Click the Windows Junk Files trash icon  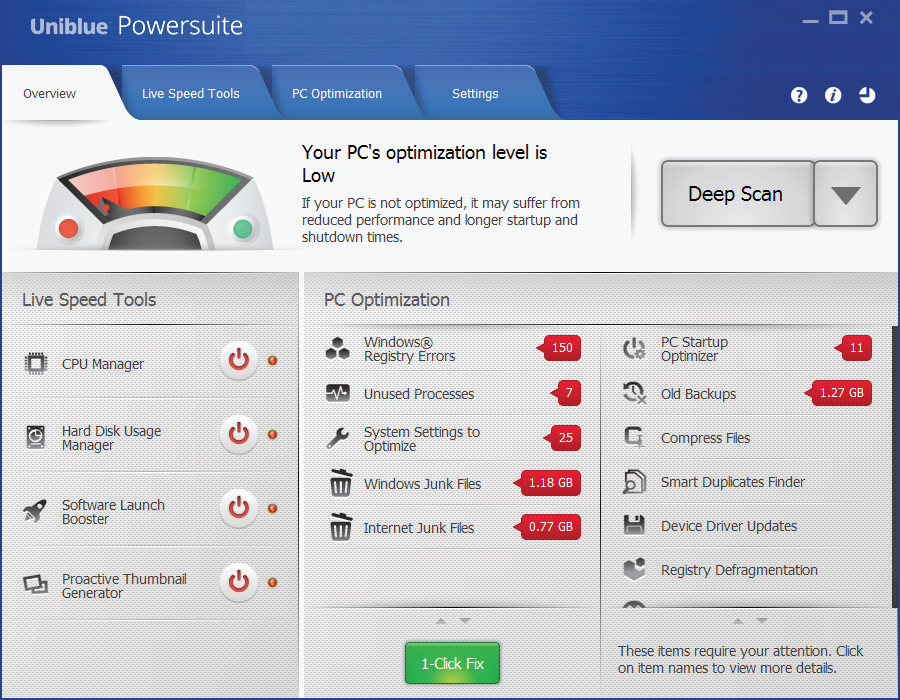coord(341,484)
